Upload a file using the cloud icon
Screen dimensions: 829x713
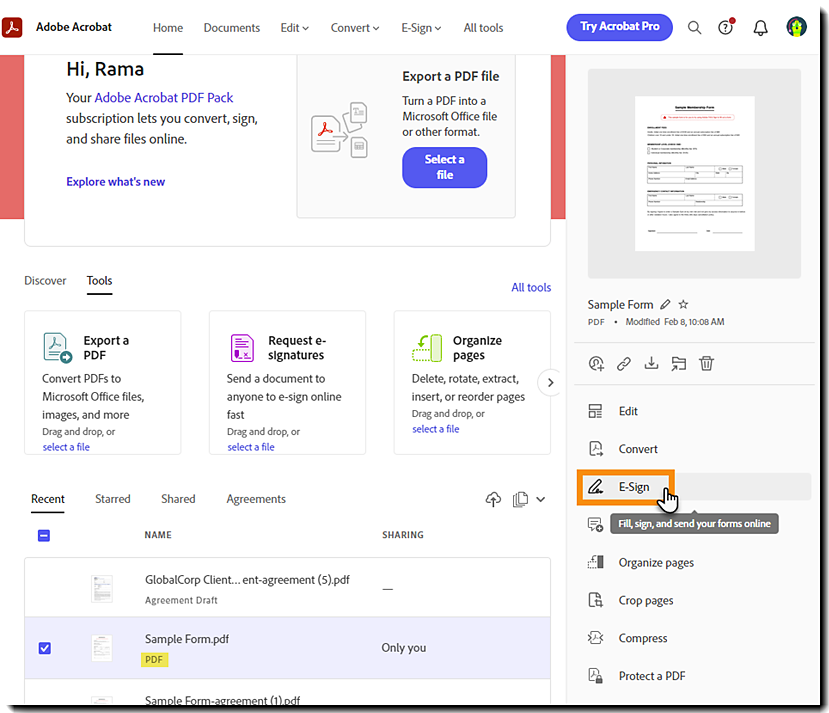(x=493, y=499)
